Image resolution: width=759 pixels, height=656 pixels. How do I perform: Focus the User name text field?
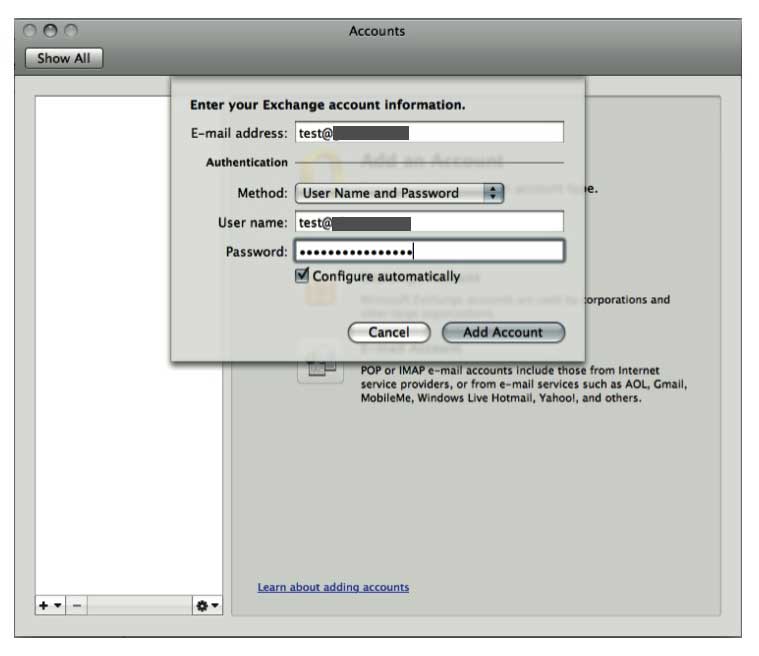coord(429,223)
